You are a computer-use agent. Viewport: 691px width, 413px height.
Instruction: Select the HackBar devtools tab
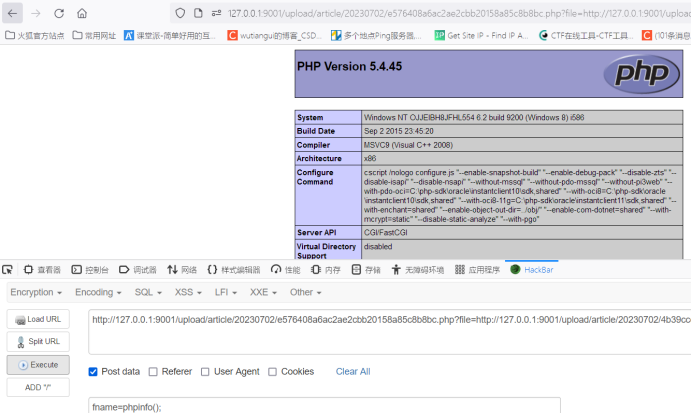(531, 270)
